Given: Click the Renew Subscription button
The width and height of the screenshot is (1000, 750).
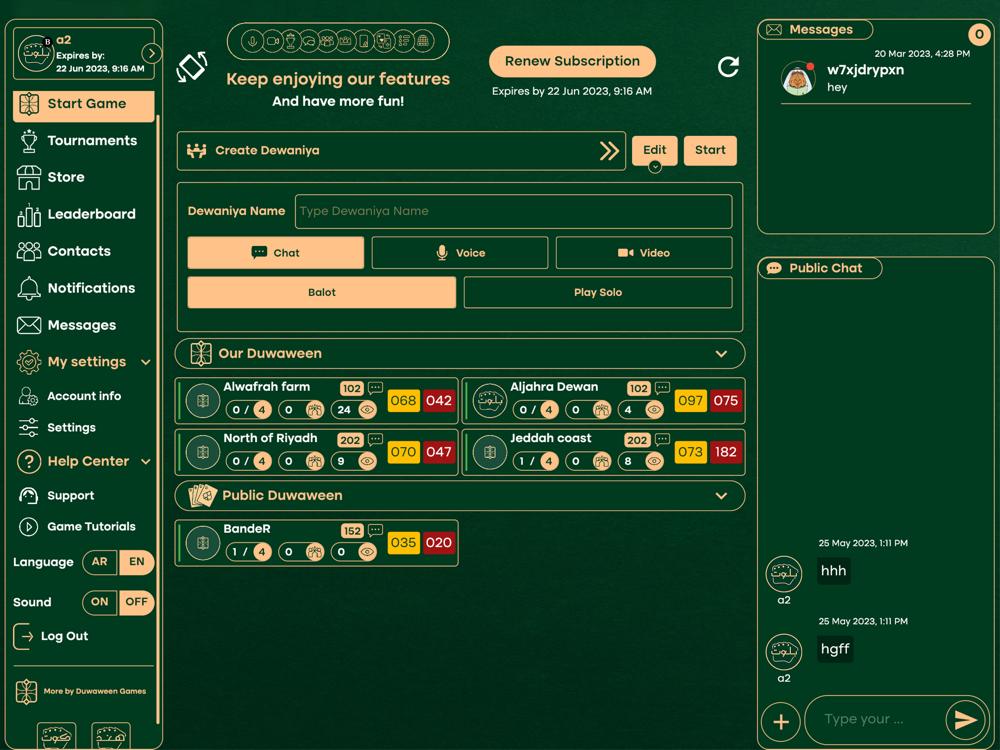Looking at the screenshot, I should pos(572,62).
